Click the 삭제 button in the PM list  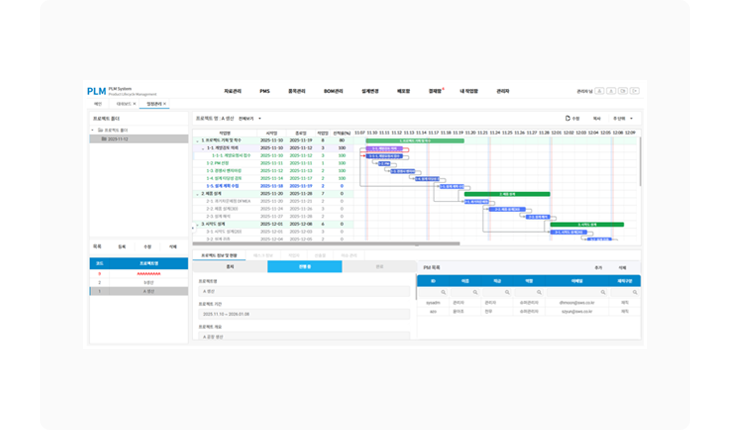pyautogui.click(x=622, y=268)
